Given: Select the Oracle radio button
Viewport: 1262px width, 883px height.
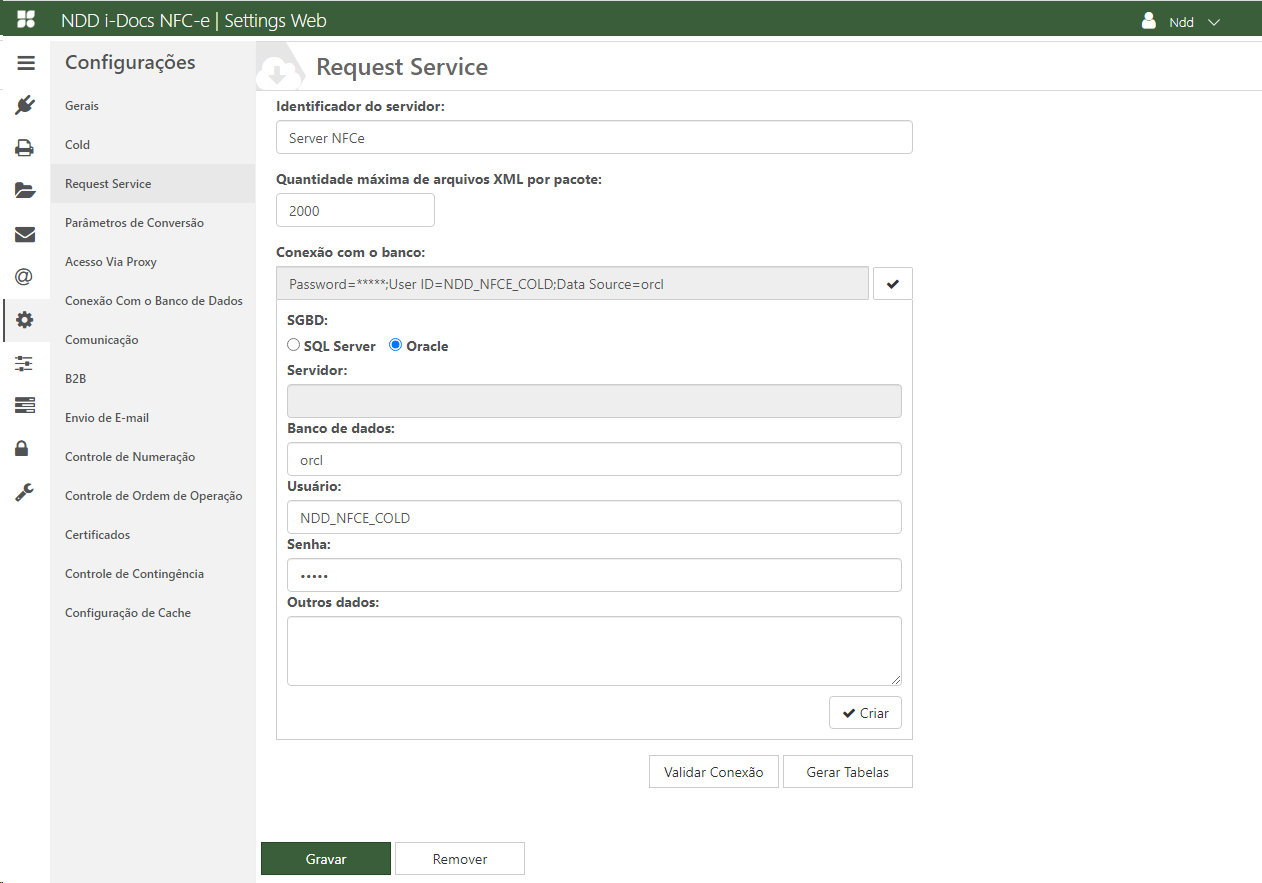Looking at the screenshot, I should [396, 345].
